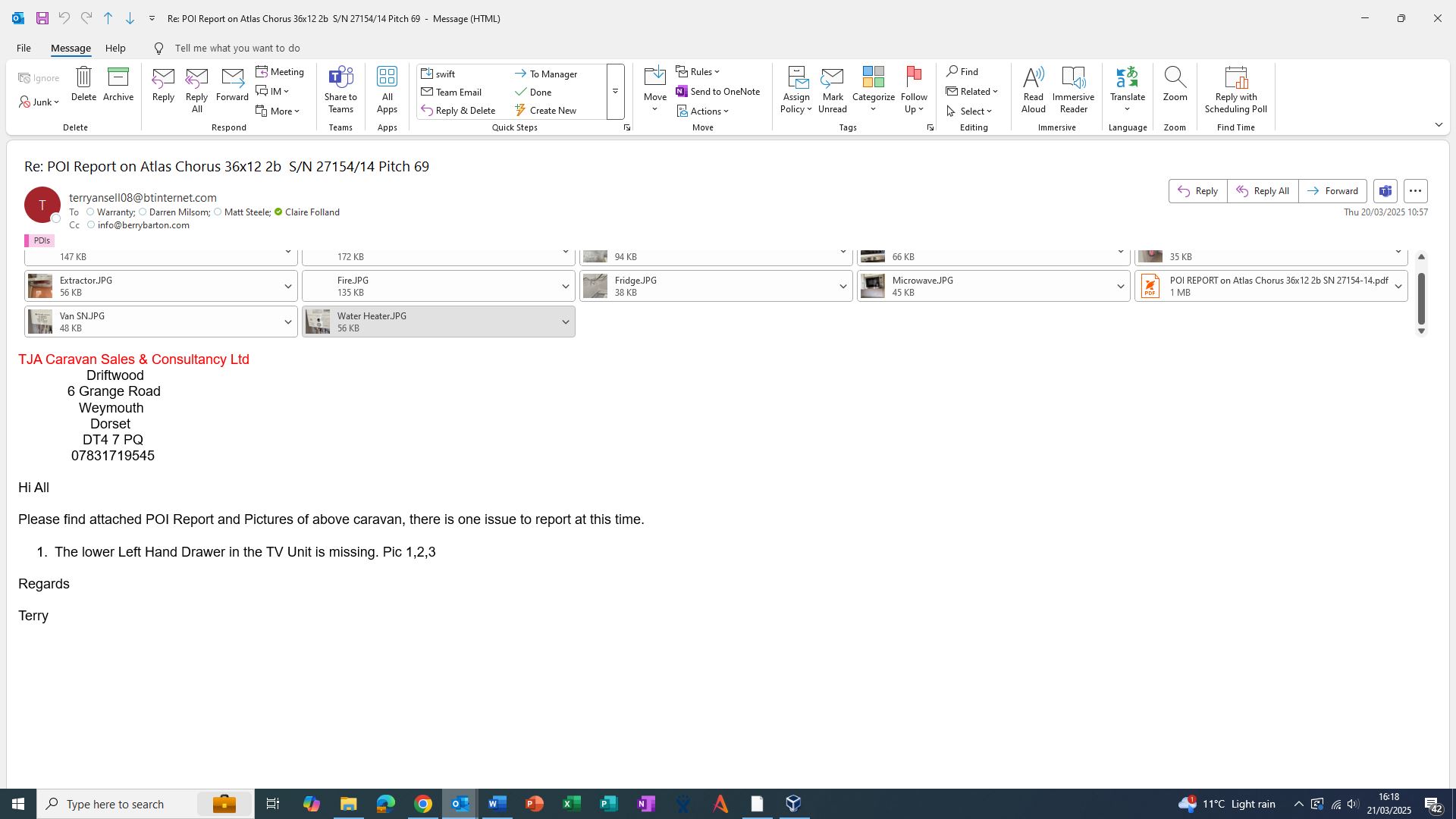Archive this message
The width and height of the screenshot is (1456, 819).
click(118, 83)
